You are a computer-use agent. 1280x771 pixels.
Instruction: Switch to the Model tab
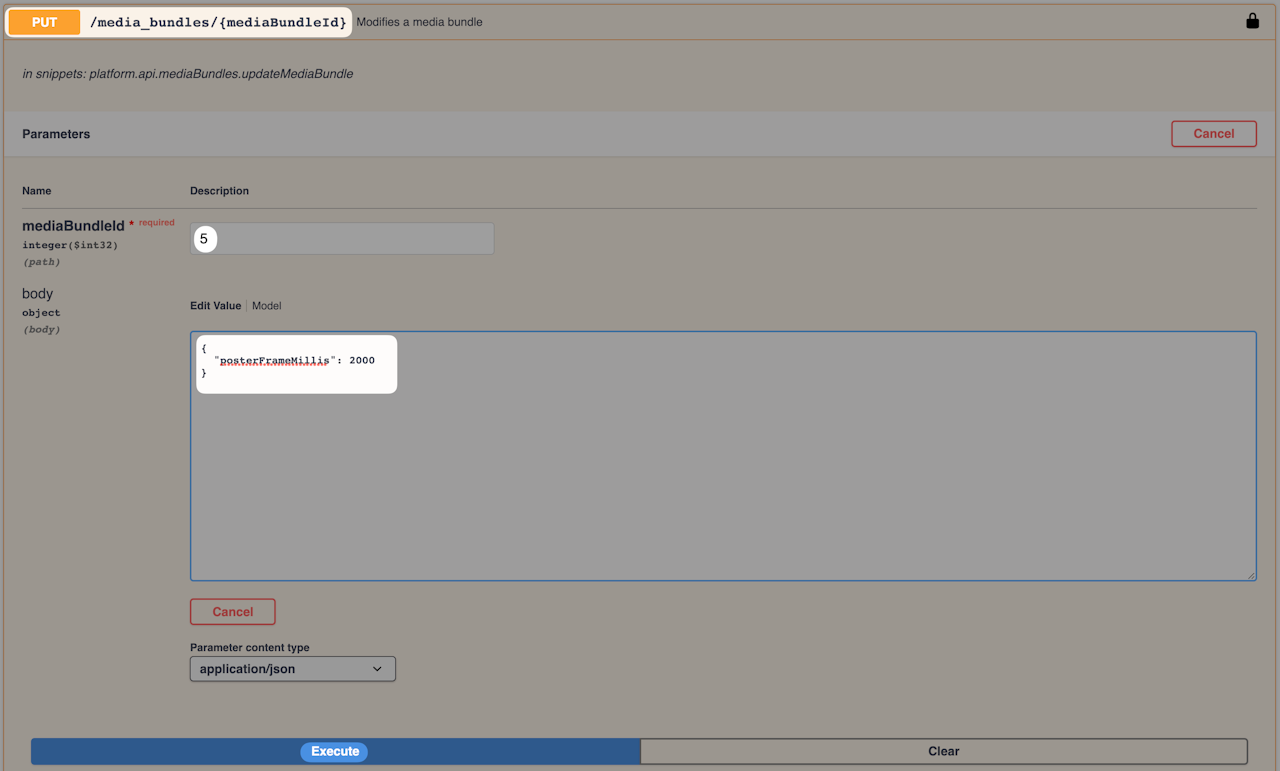coord(266,306)
